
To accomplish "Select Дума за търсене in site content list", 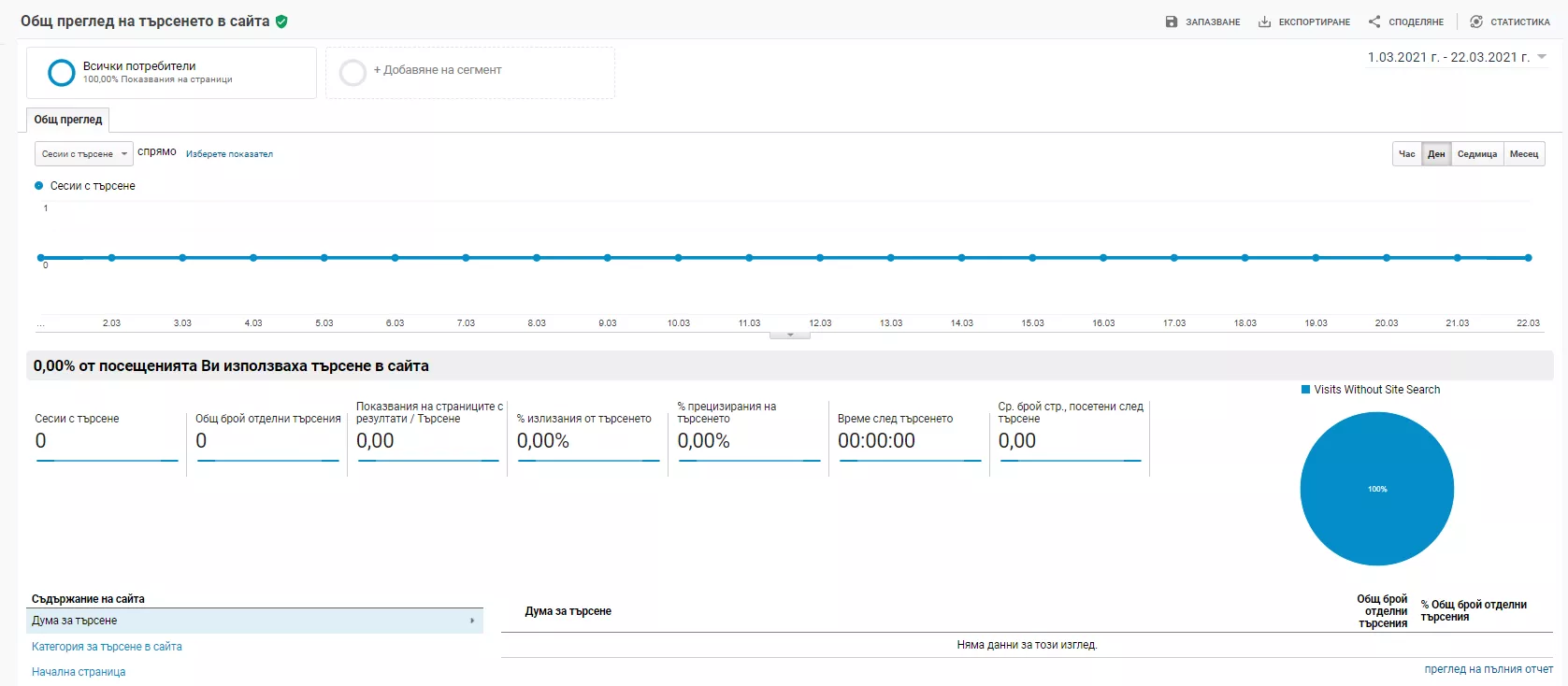I will 255,621.
